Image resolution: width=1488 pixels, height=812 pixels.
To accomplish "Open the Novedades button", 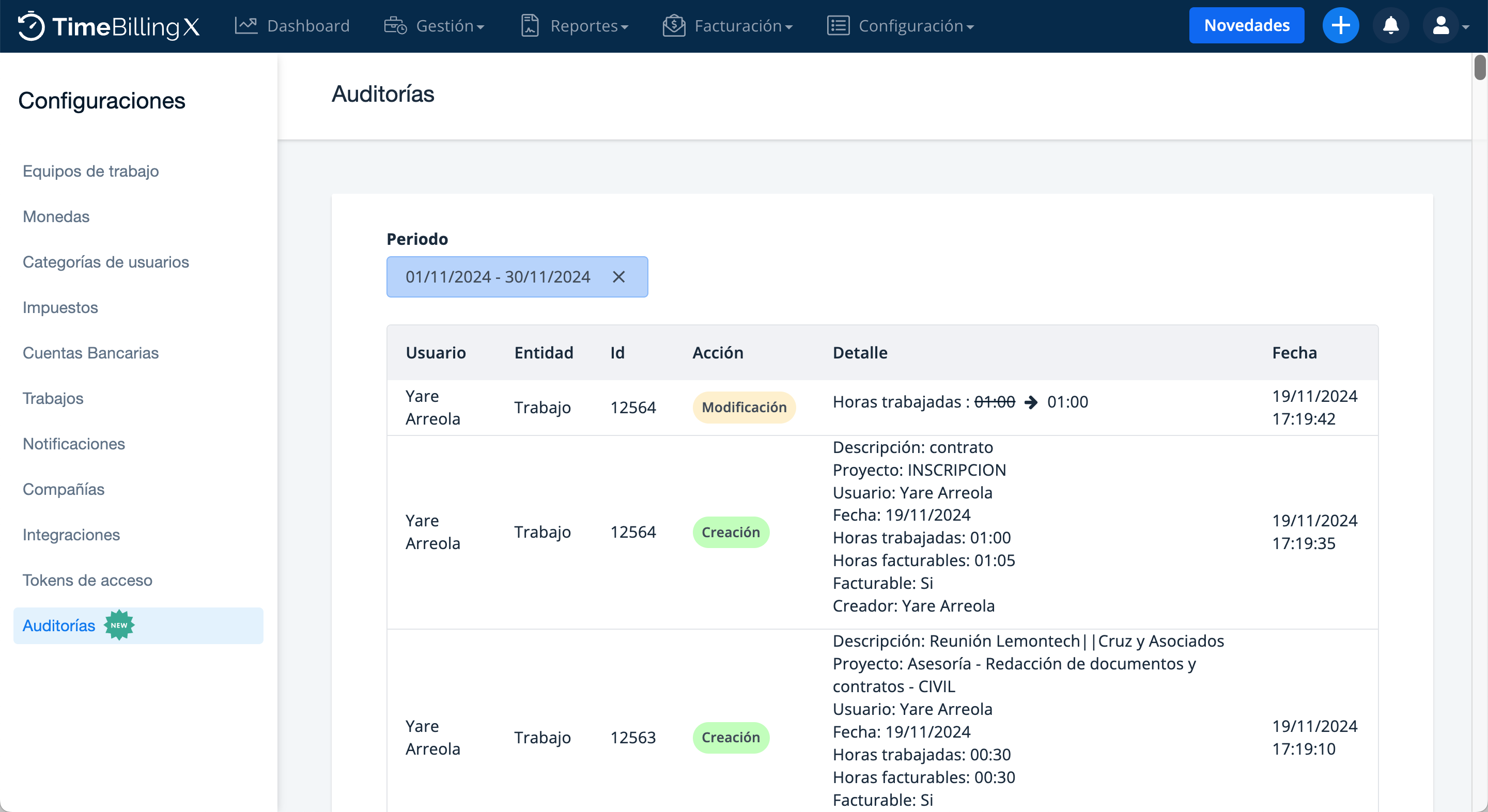I will (1247, 25).
